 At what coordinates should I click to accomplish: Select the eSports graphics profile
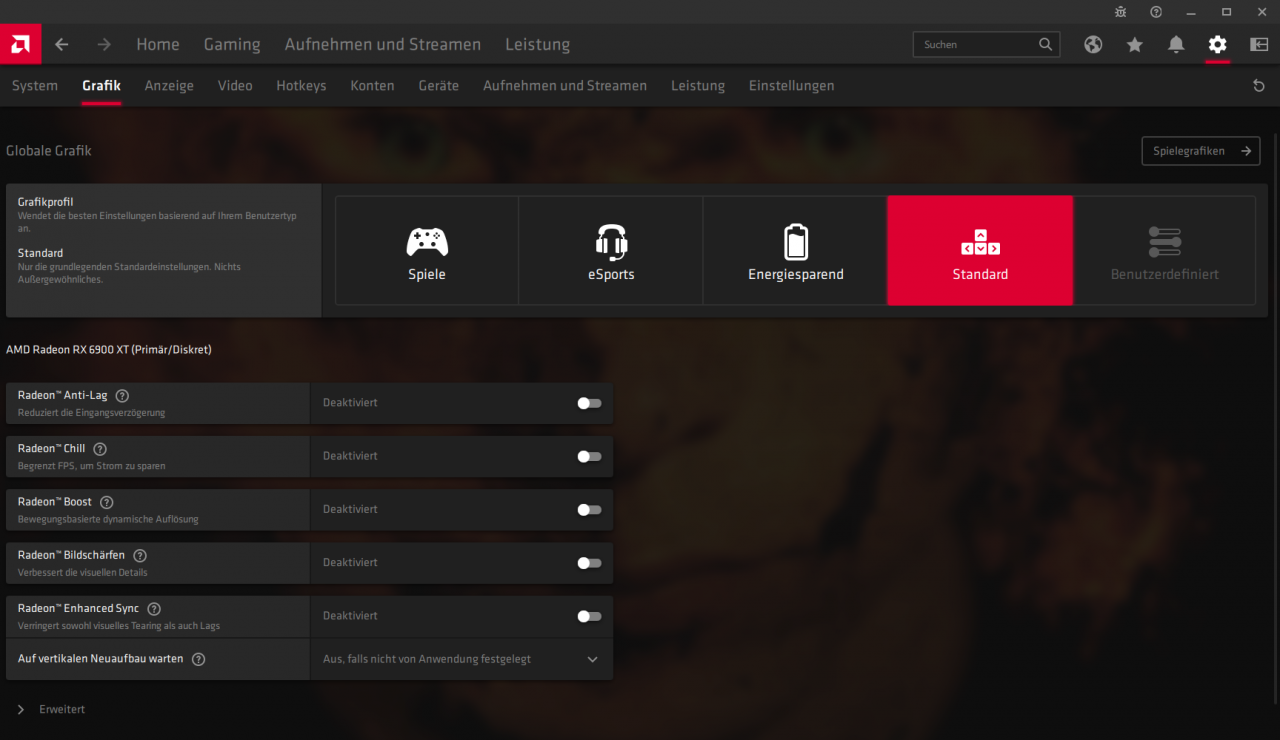click(611, 250)
